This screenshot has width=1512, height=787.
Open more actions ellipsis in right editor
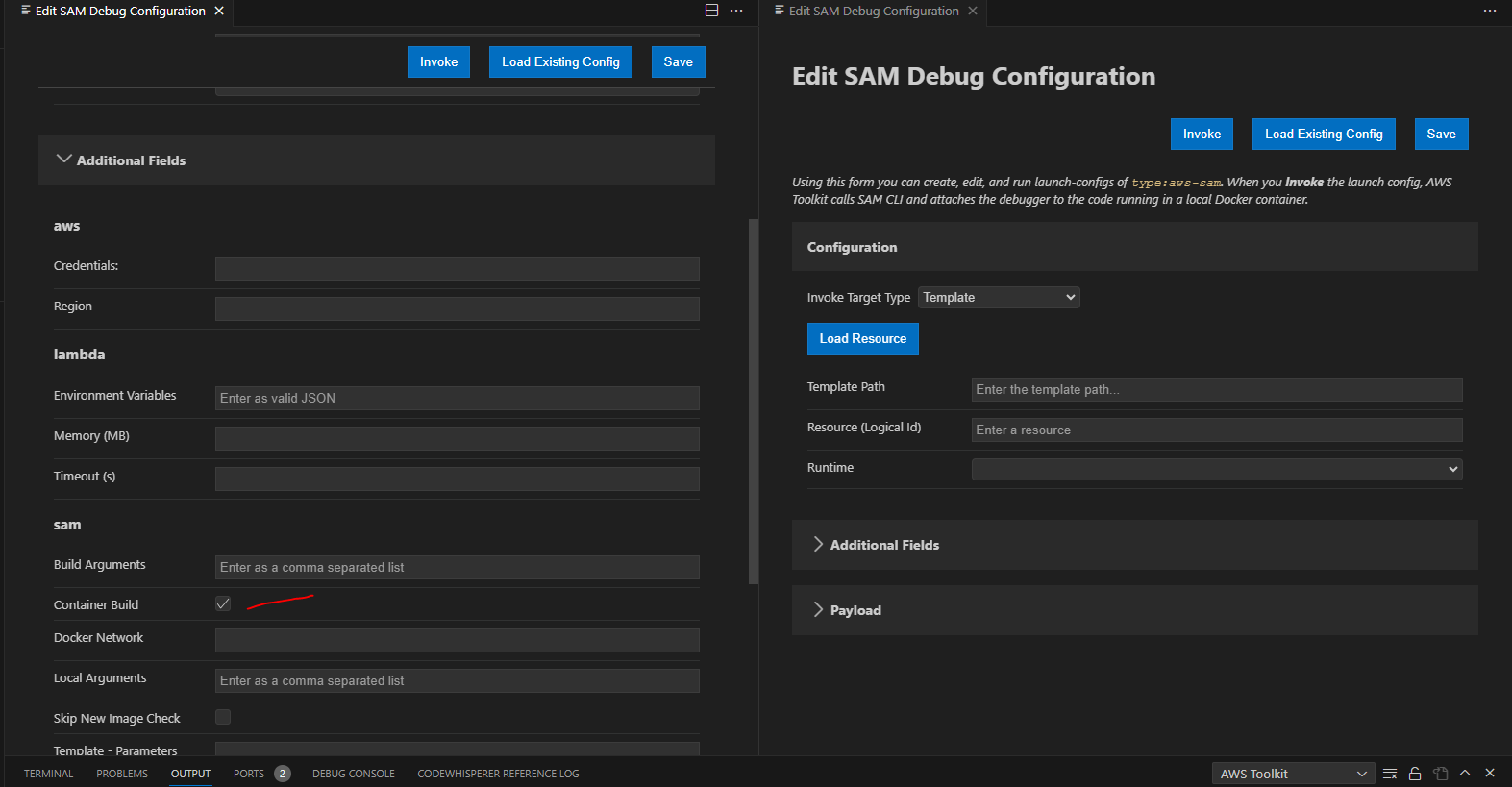tap(1490, 11)
